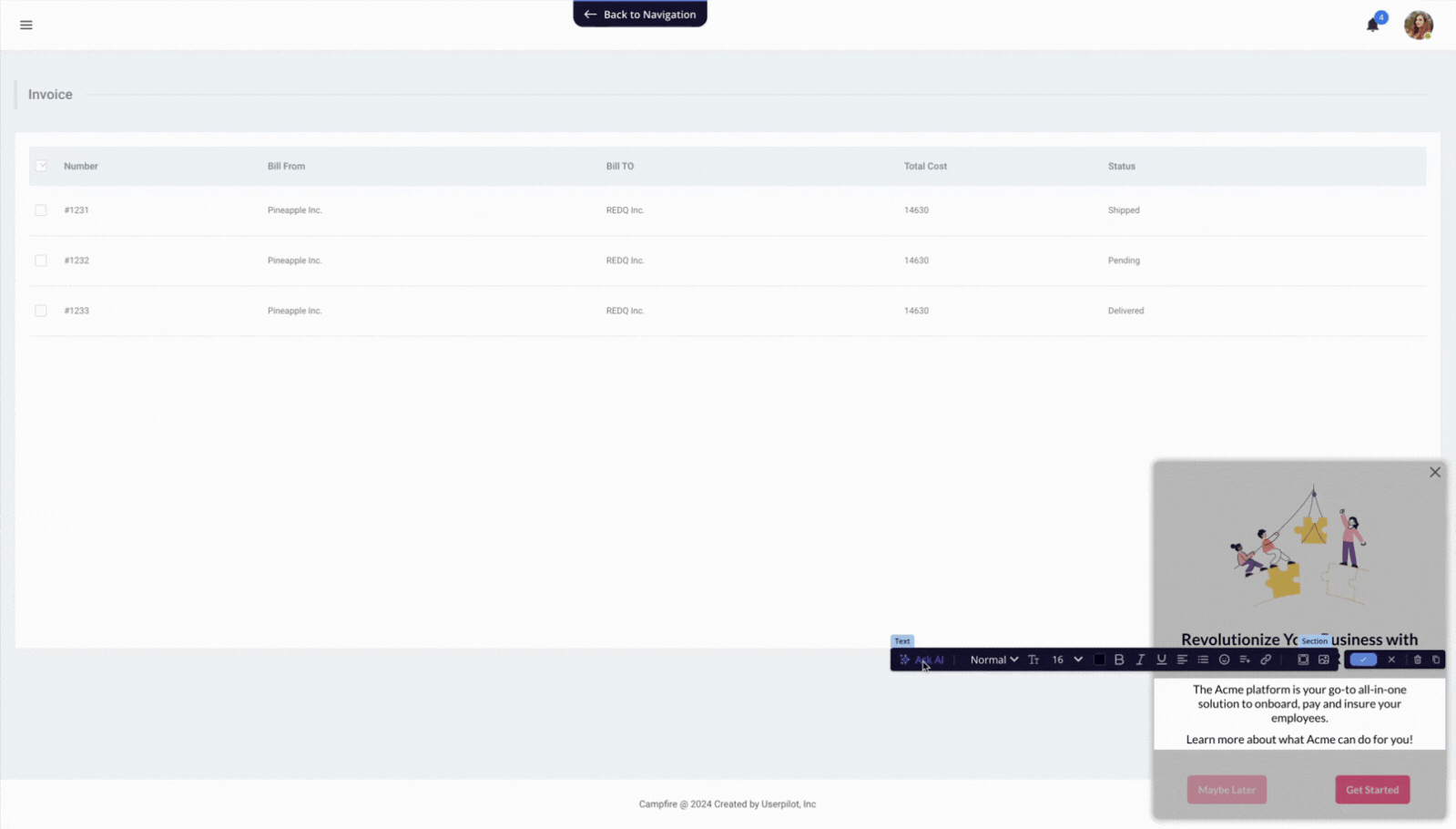Open the black text color swatch
Viewport: 1456px width, 829px height.
(1099, 660)
